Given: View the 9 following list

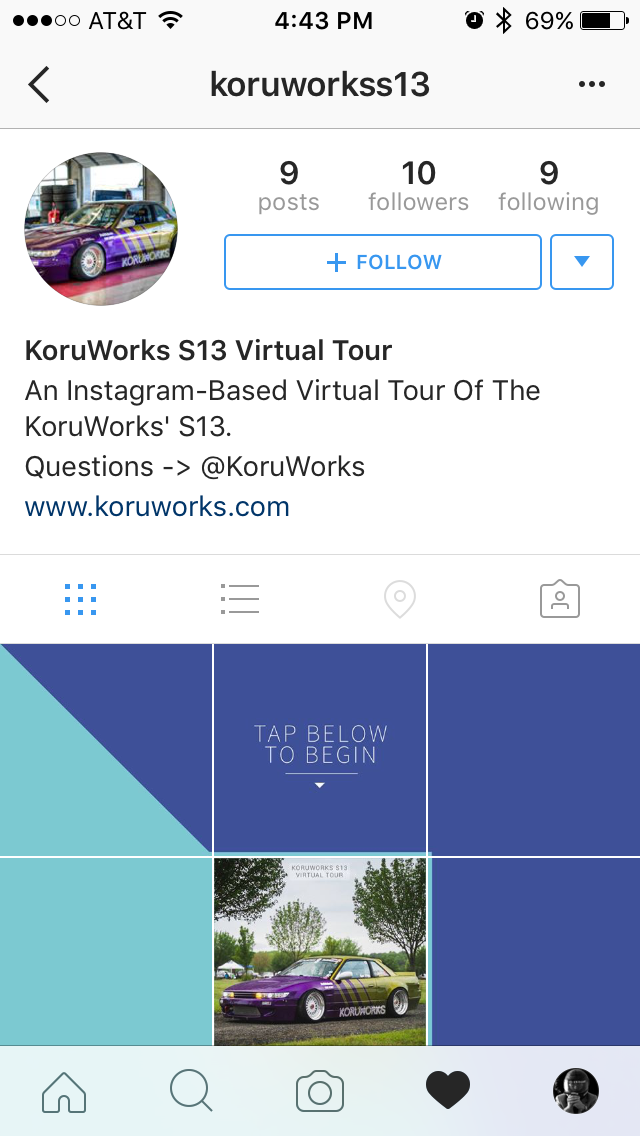Looking at the screenshot, I should click(x=549, y=186).
